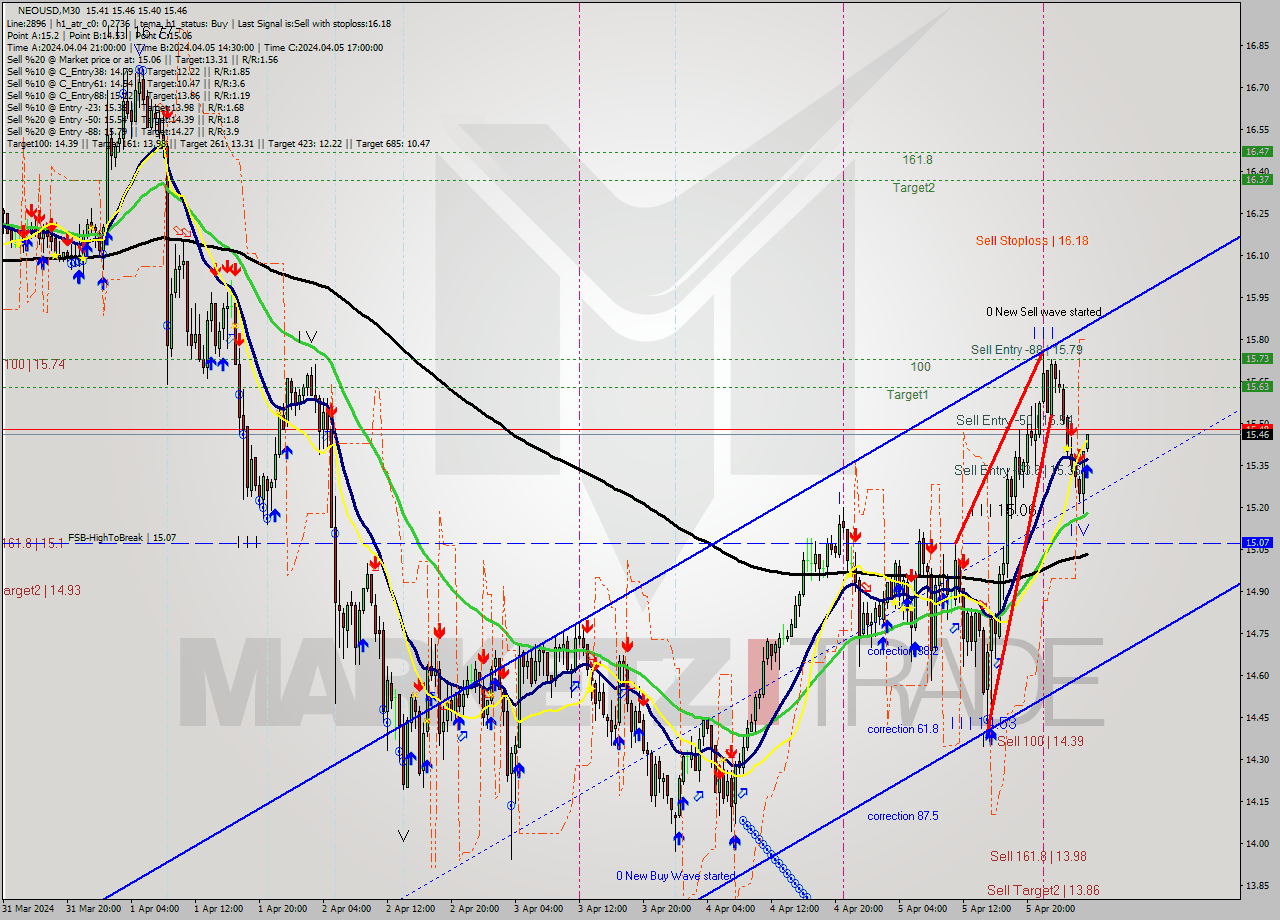
Task: Select the 'Sell Target2 | 13.86' label
Action: click(x=1043, y=891)
